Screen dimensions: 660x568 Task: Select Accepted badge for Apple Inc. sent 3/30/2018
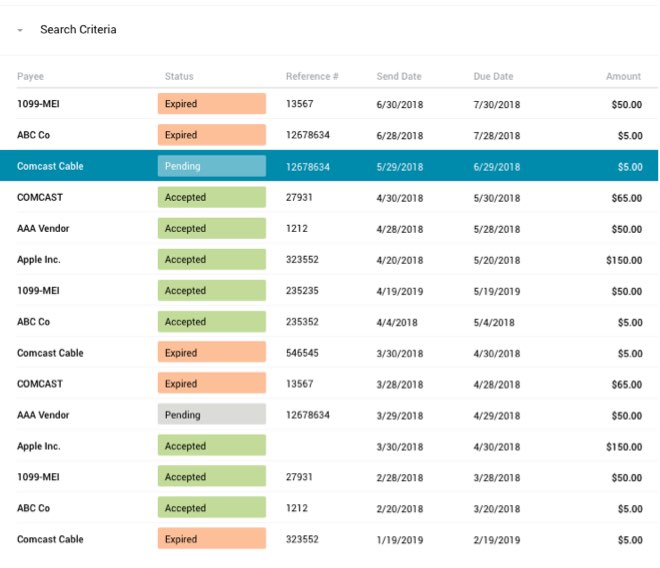click(x=212, y=446)
